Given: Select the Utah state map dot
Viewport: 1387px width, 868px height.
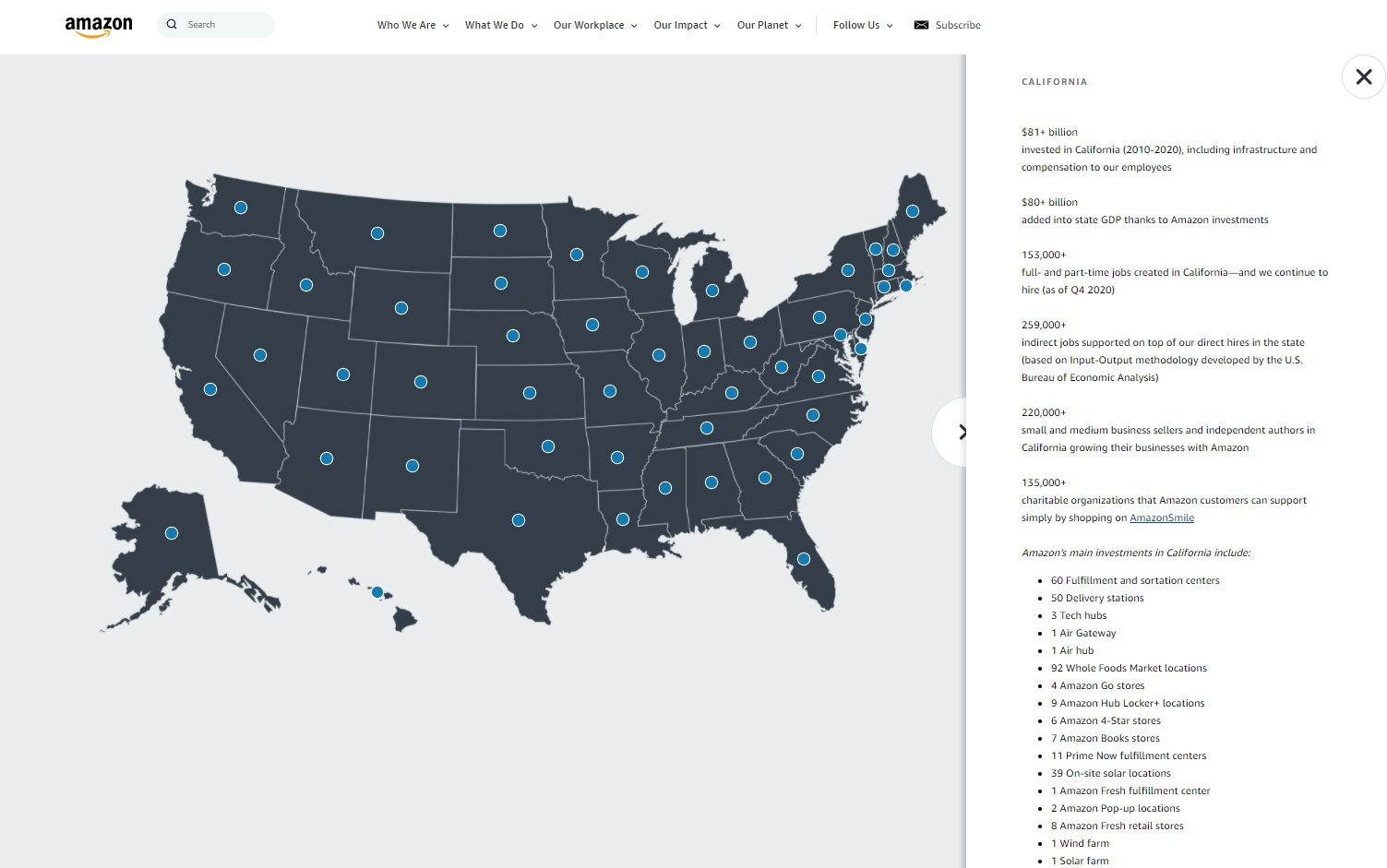Looking at the screenshot, I should (x=343, y=375).
